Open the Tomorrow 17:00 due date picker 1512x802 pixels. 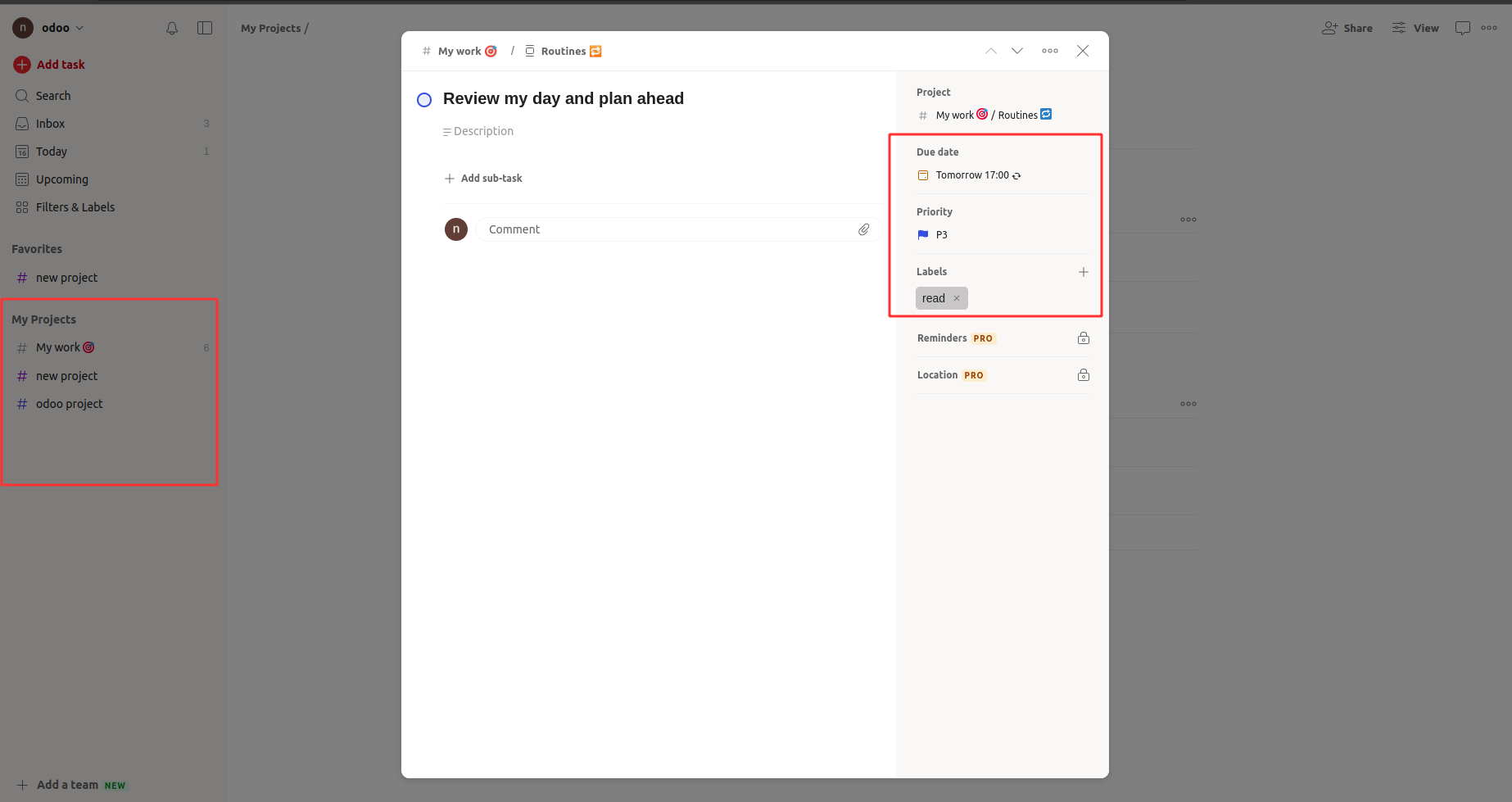pyautogui.click(x=972, y=175)
